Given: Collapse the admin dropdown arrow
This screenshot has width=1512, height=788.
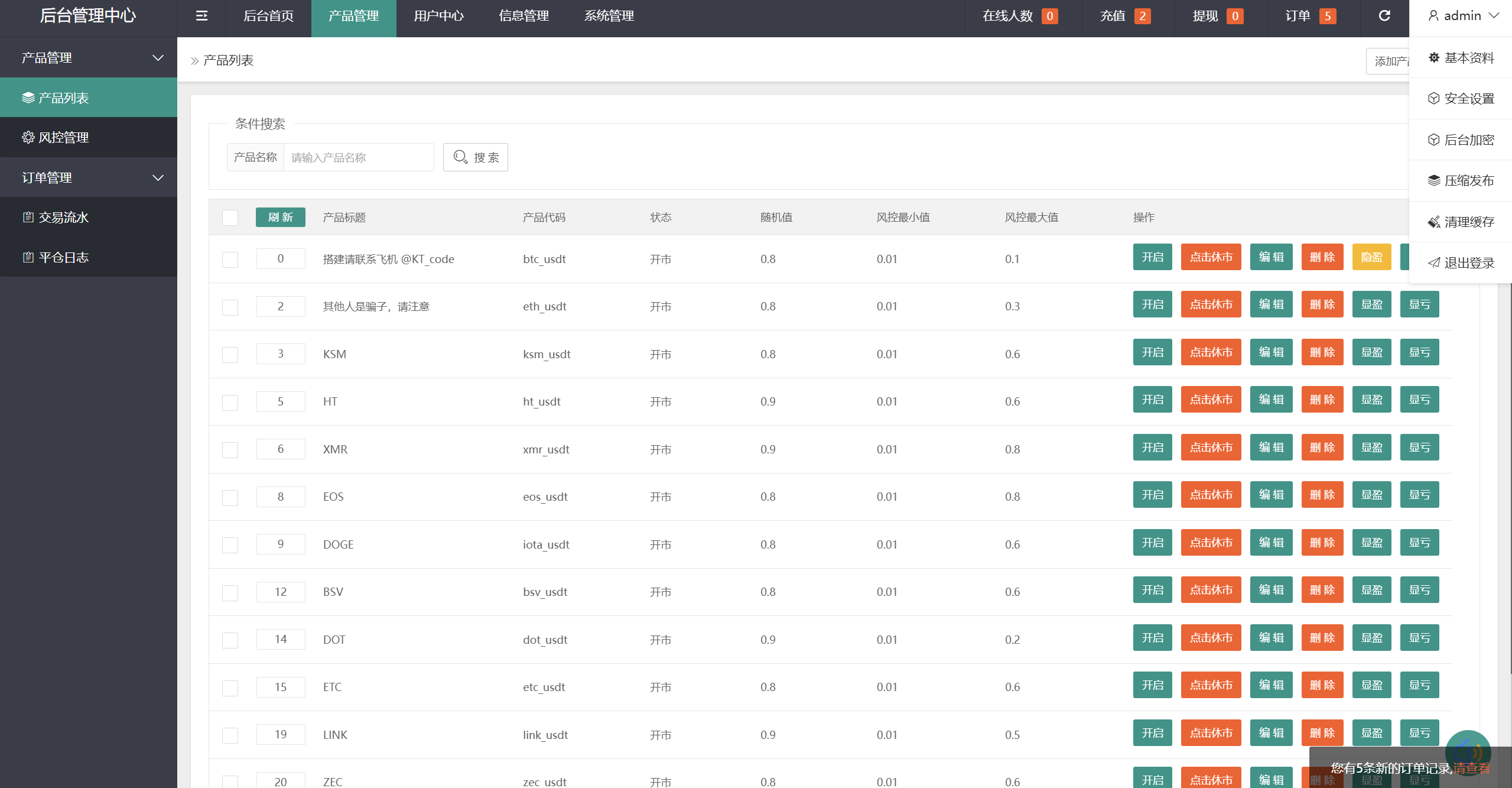Looking at the screenshot, I should tap(1494, 16).
